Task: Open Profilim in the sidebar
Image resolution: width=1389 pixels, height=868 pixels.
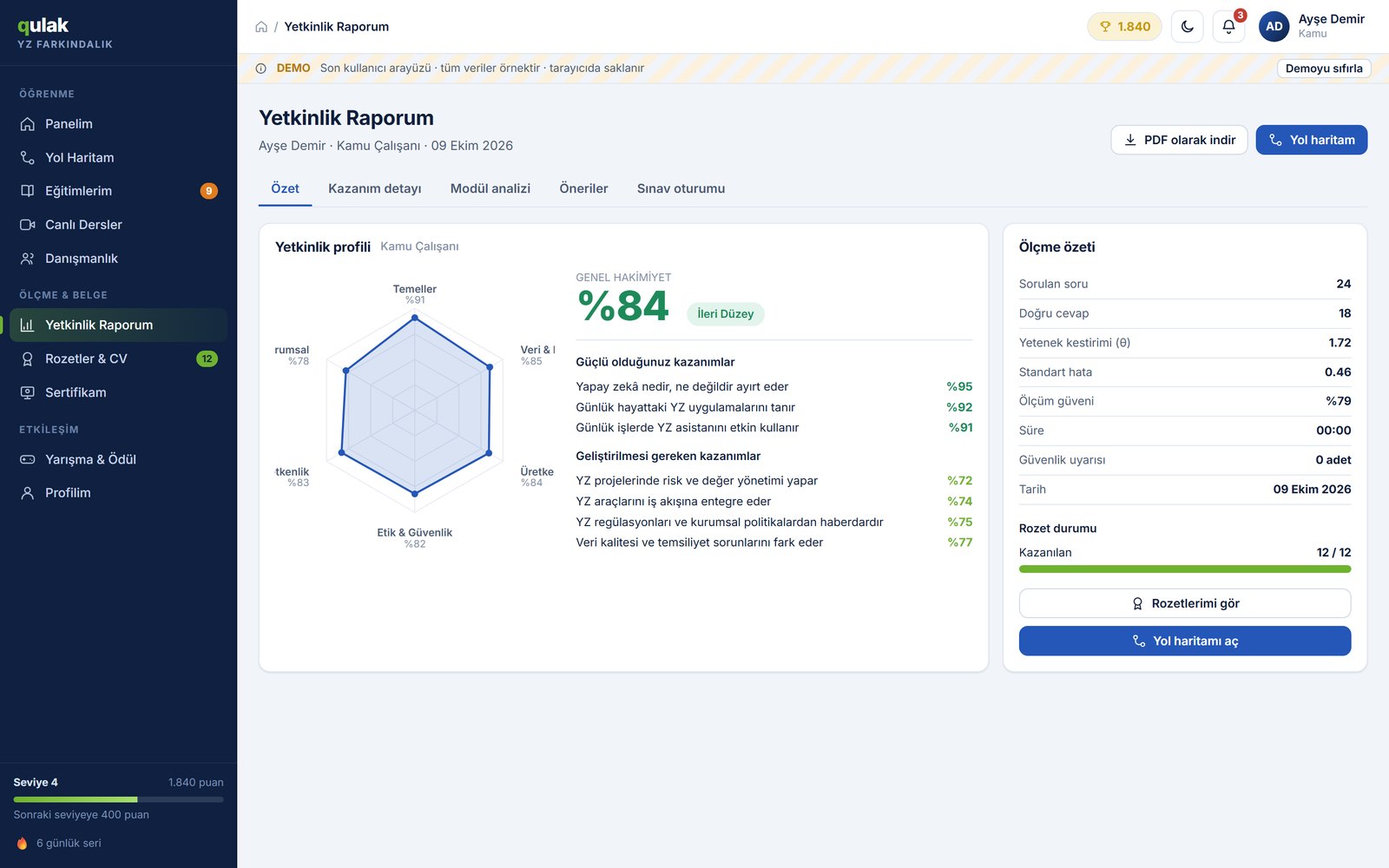Action: [118, 493]
